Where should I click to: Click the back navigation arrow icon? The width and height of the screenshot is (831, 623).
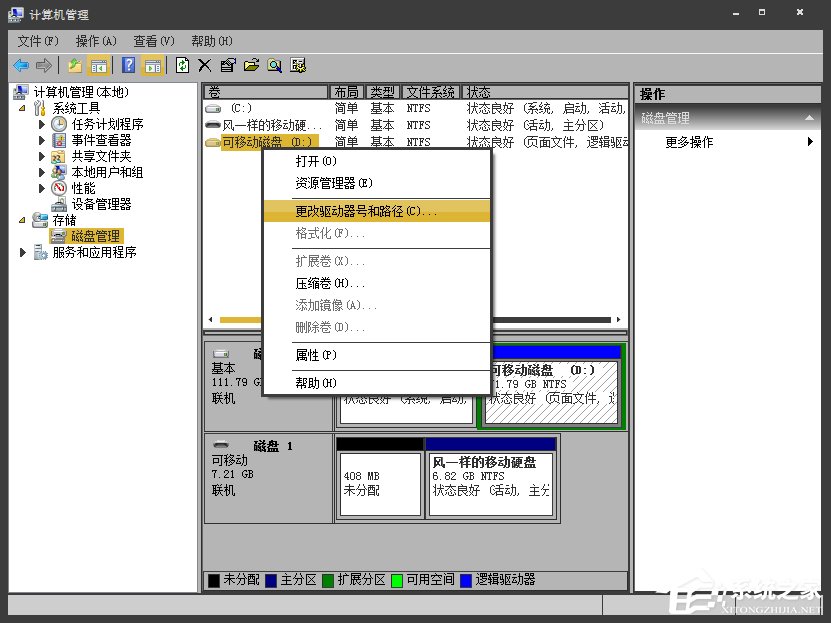[22, 65]
